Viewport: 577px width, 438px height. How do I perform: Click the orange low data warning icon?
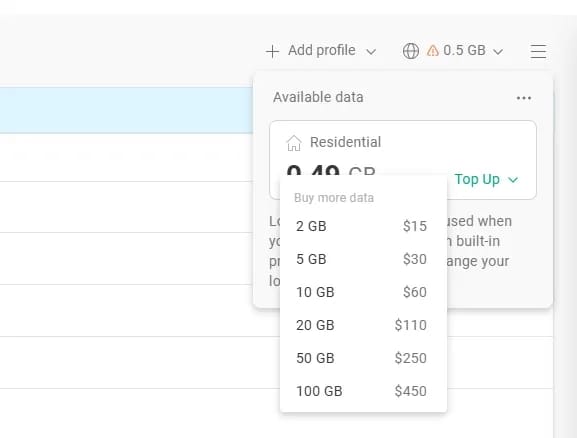[x=433, y=50]
